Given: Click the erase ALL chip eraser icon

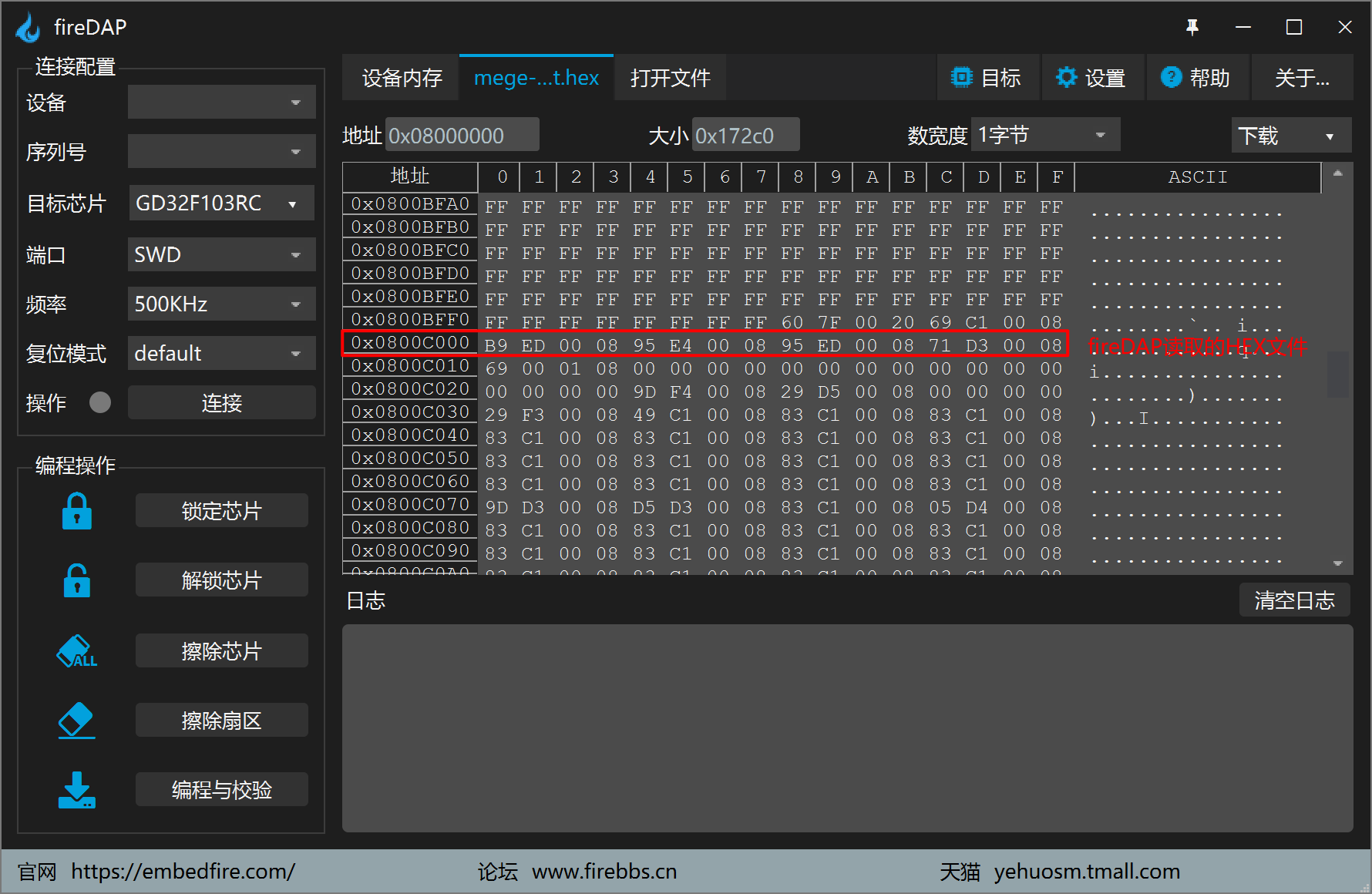Looking at the screenshot, I should click(77, 651).
